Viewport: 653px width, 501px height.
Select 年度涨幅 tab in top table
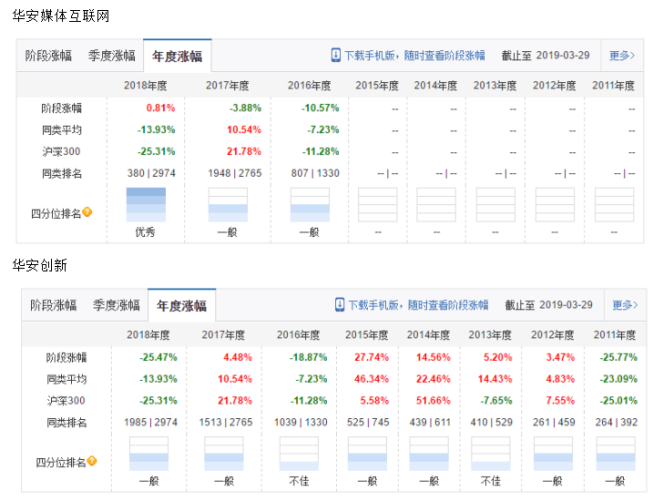pos(177,56)
